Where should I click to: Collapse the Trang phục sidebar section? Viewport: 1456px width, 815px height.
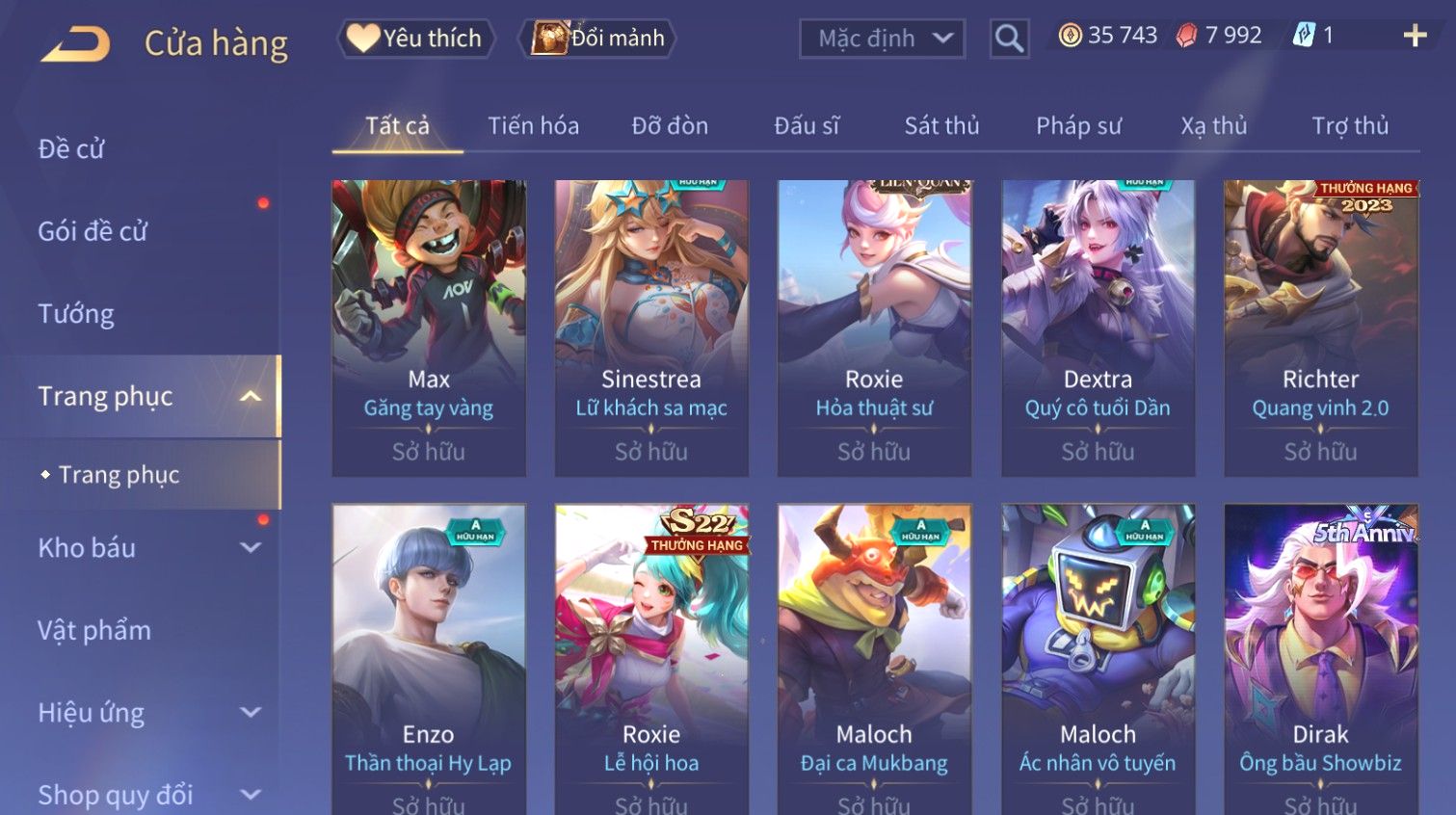(251, 396)
